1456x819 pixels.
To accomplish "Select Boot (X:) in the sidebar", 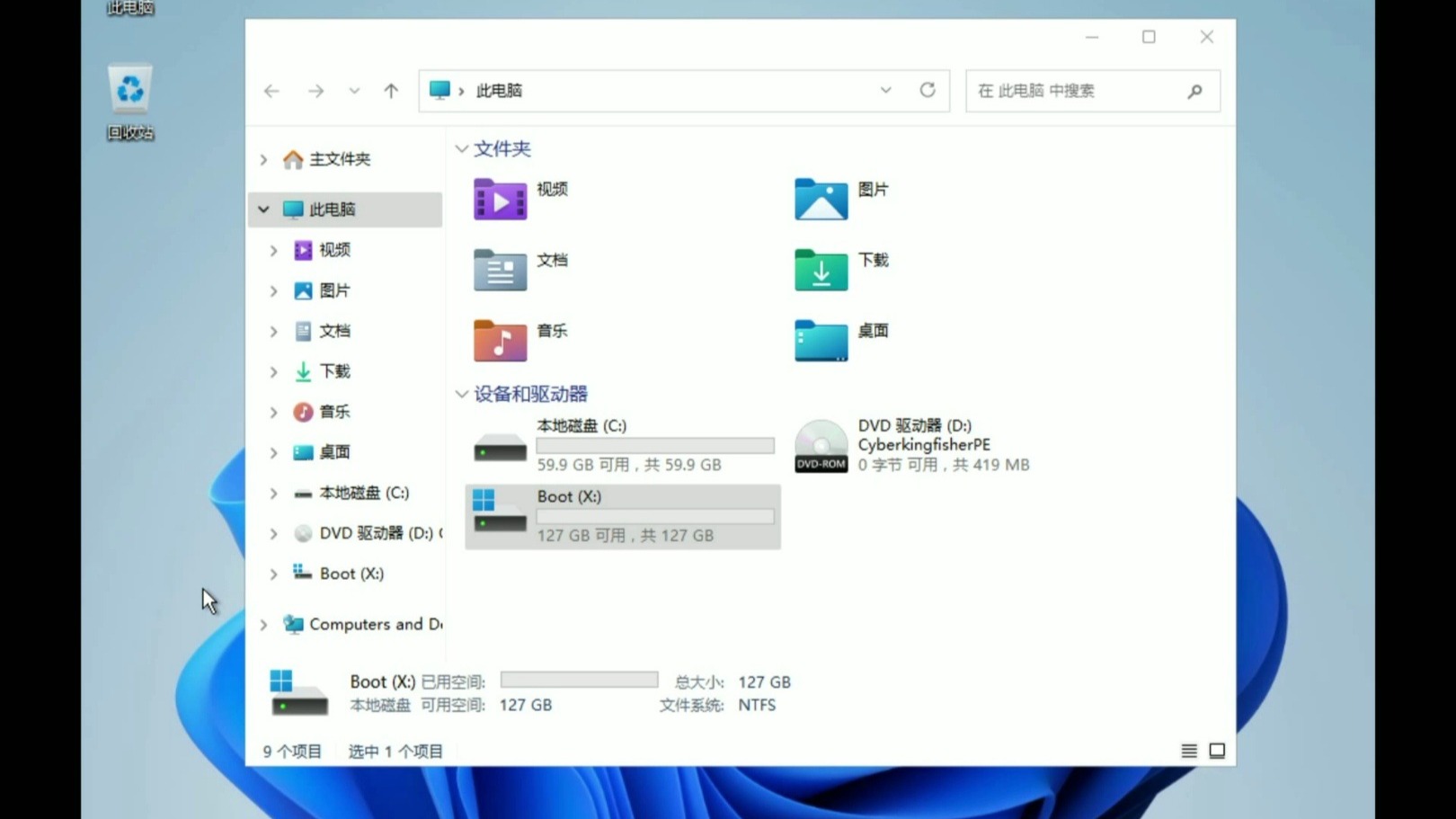I will tap(339, 574).
